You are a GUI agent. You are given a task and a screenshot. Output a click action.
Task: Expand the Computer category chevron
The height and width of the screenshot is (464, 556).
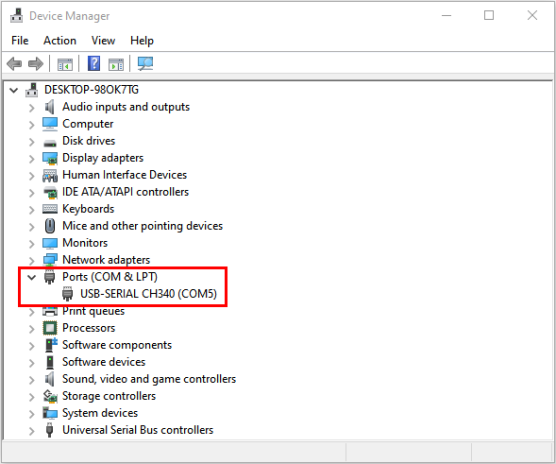32,125
